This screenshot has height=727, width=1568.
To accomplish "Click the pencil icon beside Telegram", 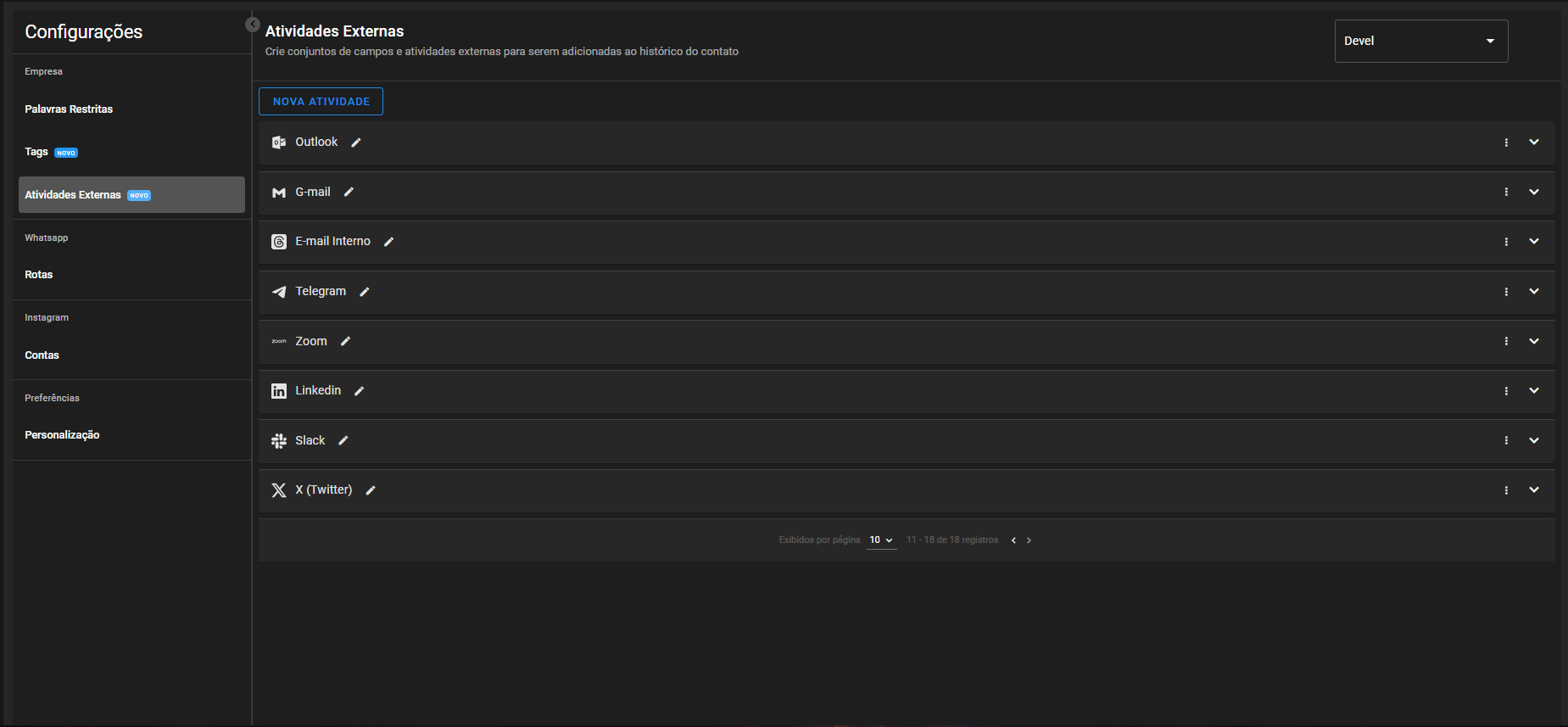I will pos(365,292).
